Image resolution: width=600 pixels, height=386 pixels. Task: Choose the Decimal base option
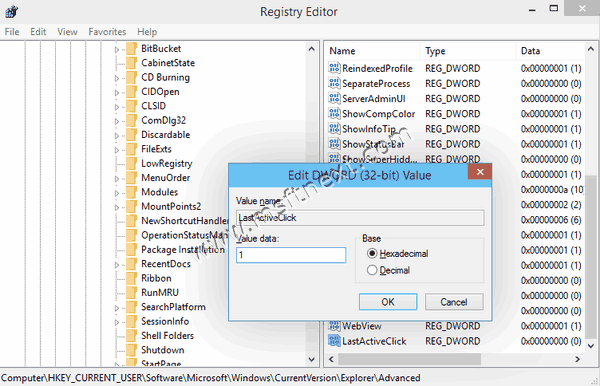pyautogui.click(x=372, y=270)
